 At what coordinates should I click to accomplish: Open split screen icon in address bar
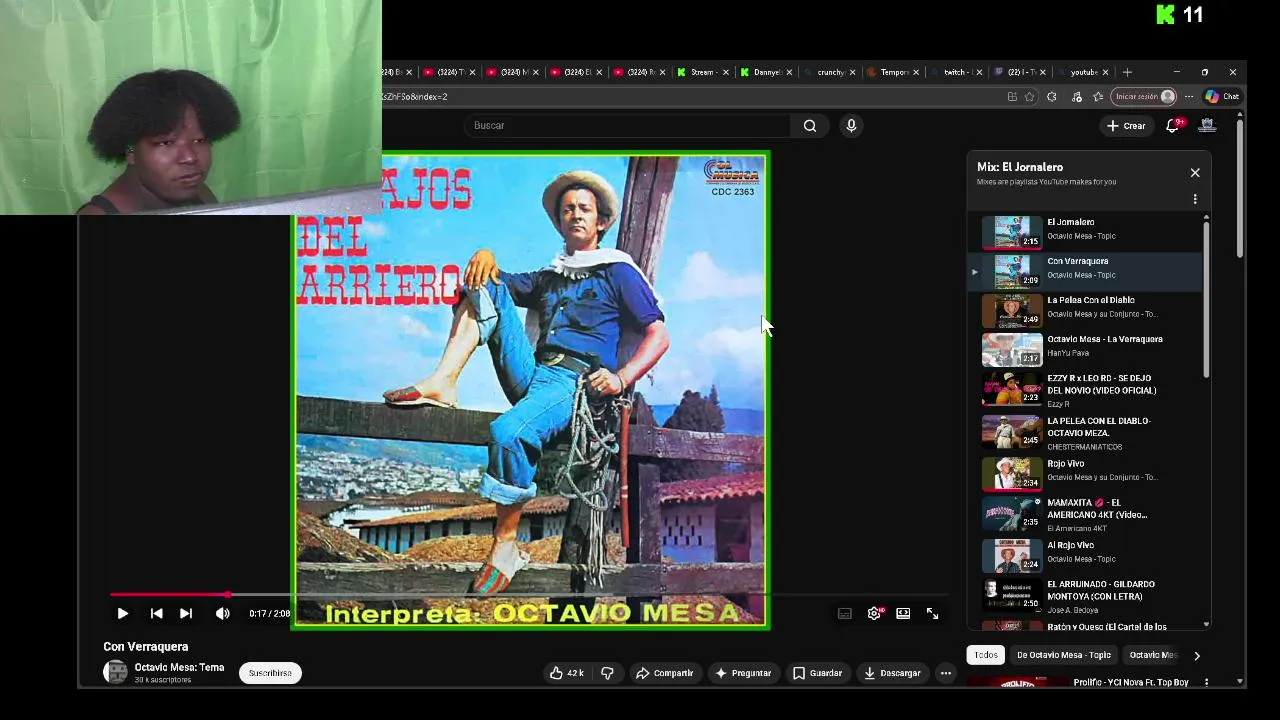point(1012,97)
